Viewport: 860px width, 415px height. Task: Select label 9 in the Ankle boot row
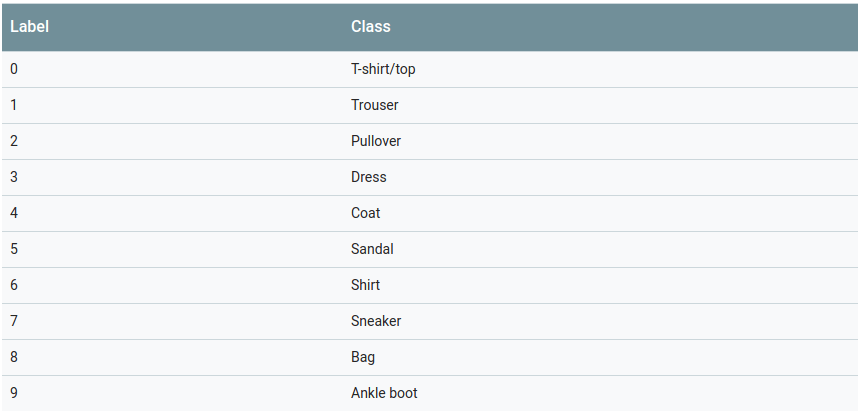(14, 393)
